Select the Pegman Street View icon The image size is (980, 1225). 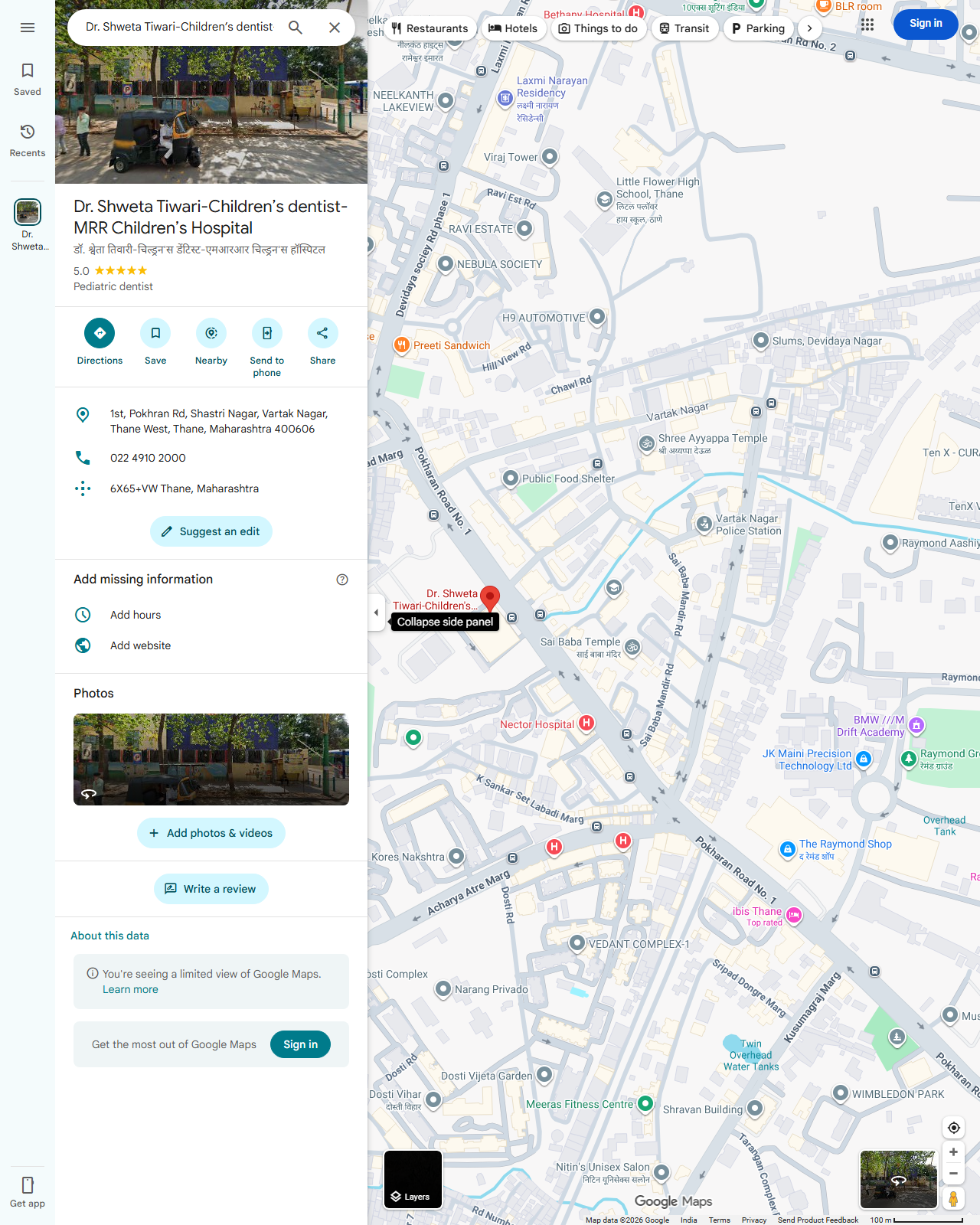click(954, 1199)
